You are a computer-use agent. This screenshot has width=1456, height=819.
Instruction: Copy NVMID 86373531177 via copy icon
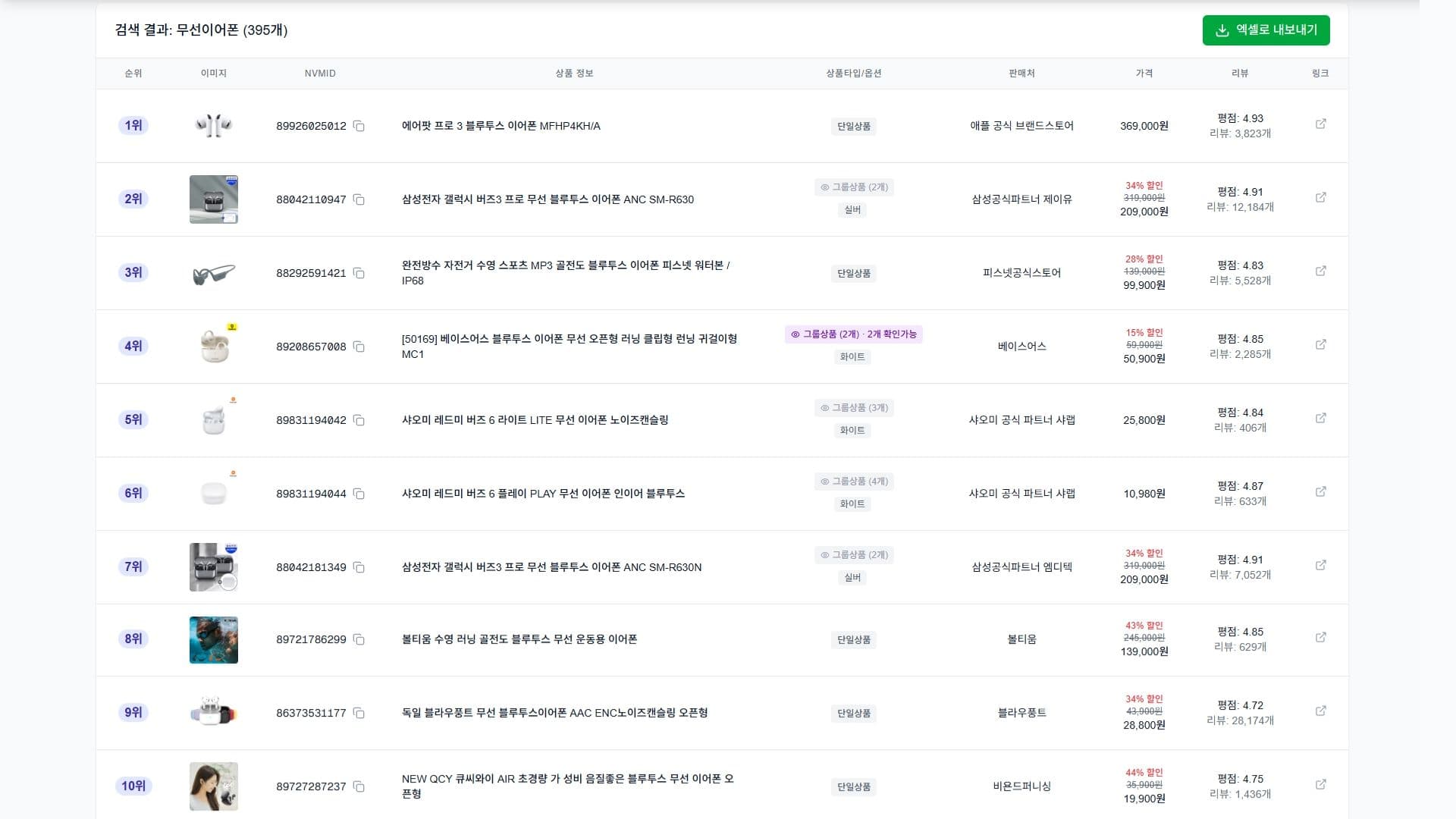point(359,713)
